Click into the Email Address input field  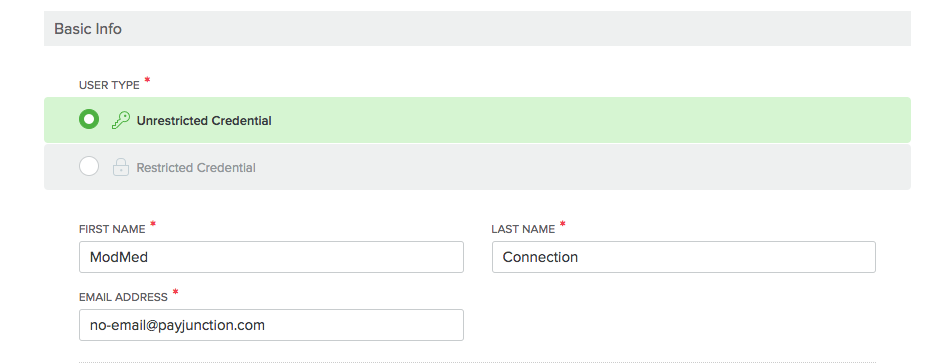click(x=271, y=325)
